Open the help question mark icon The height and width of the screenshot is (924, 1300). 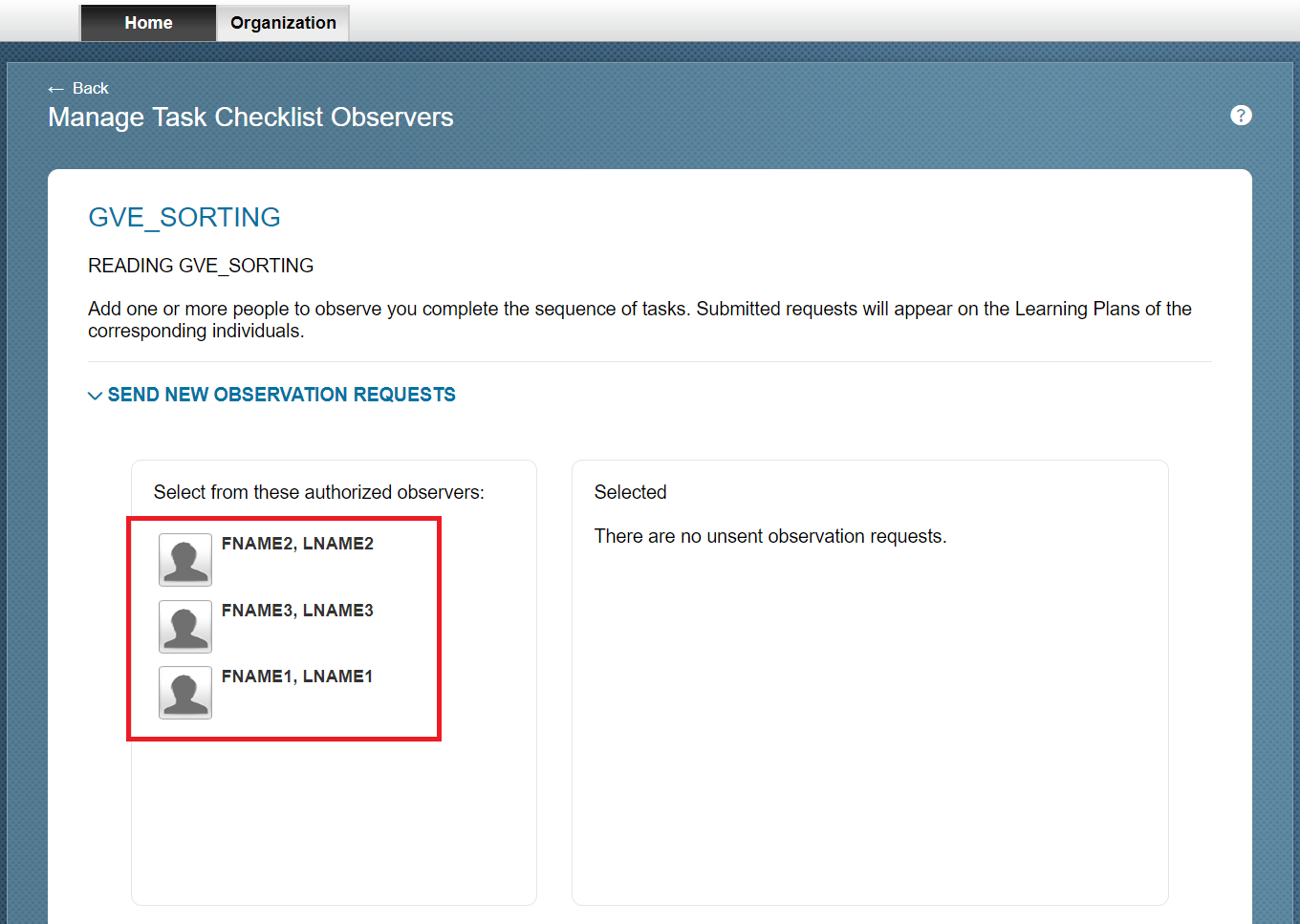click(x=1241, y=116)
